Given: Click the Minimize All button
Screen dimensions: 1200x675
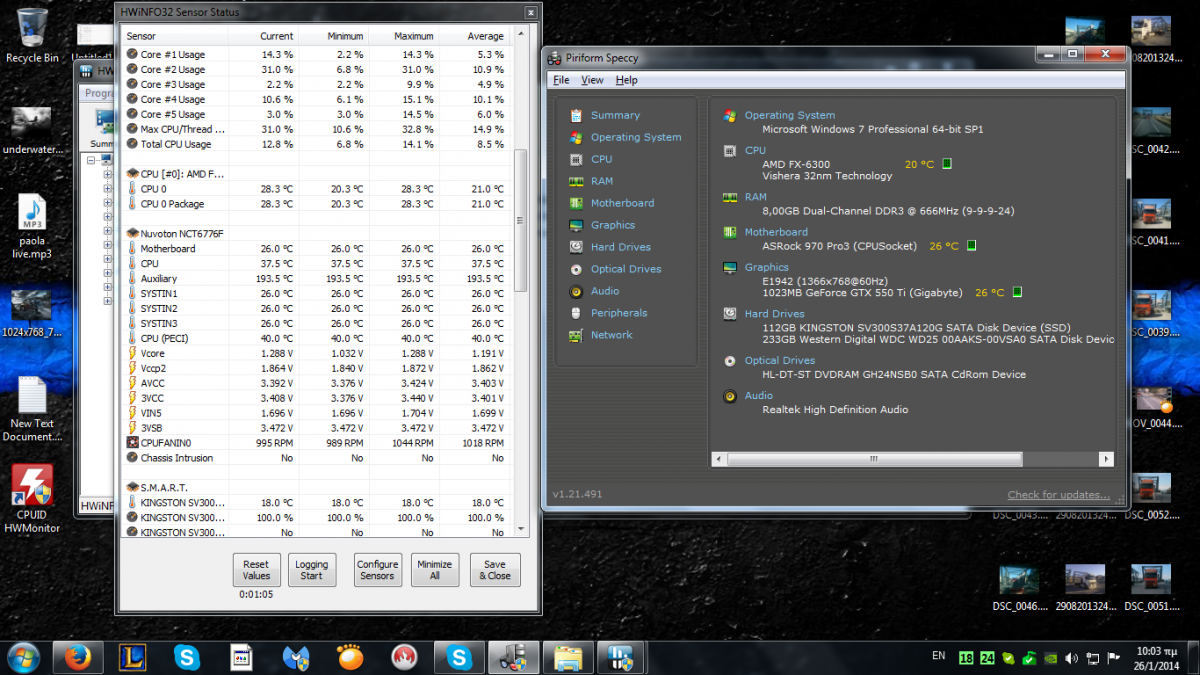Looking at the screenshot, I should tap(434, 570).
